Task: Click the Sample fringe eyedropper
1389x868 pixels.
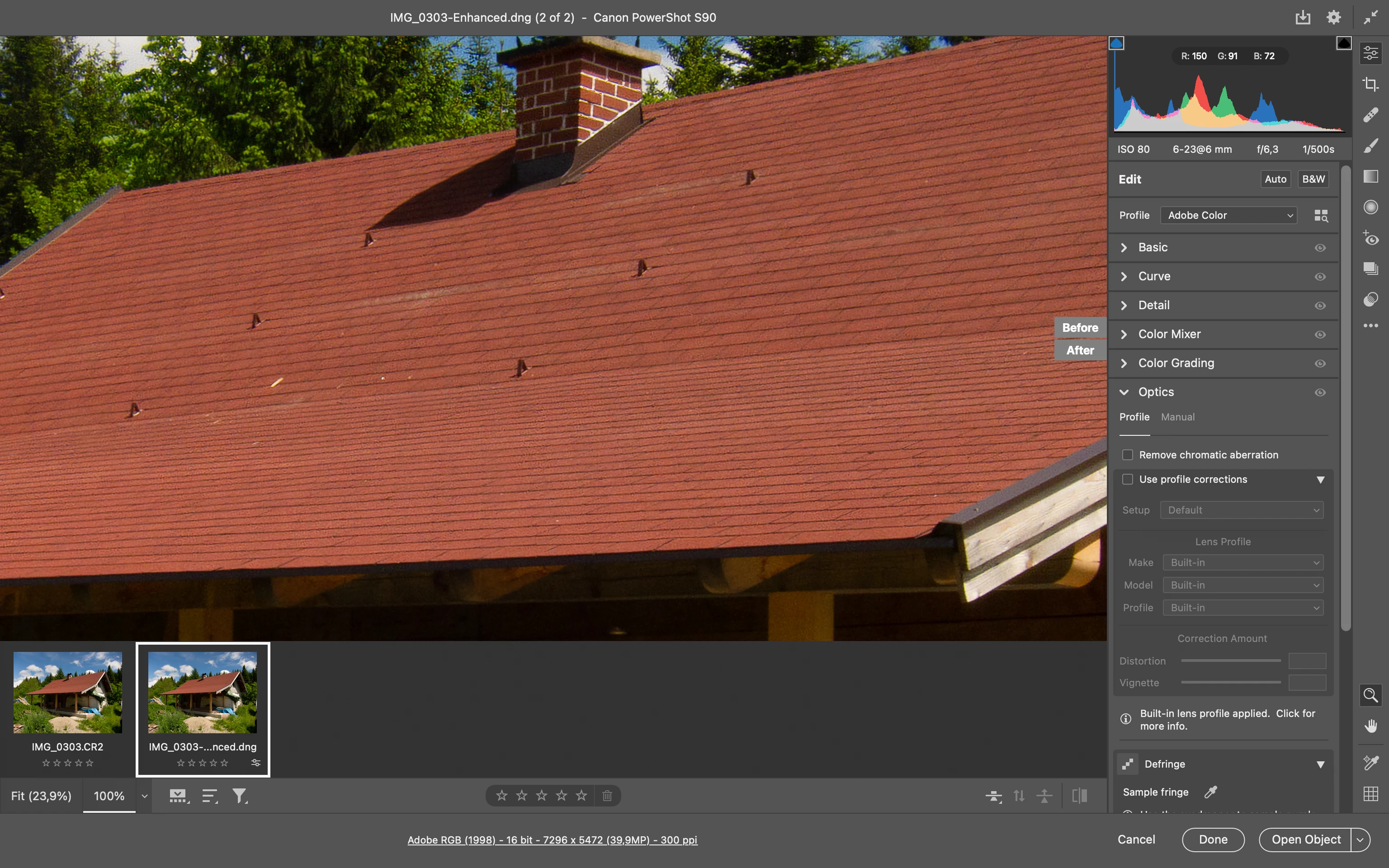Action: 1210,792
